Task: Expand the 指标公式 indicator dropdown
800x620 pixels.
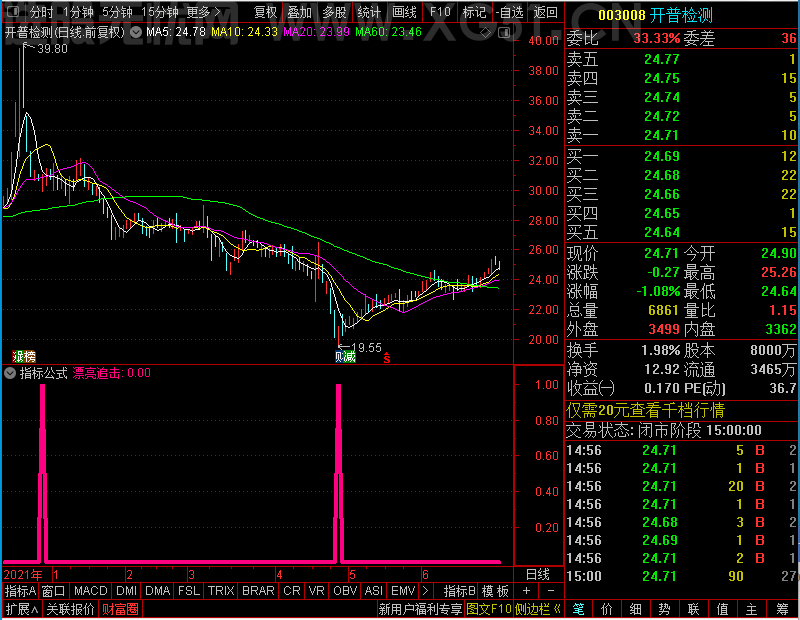Action: click(x=10, y=373)
